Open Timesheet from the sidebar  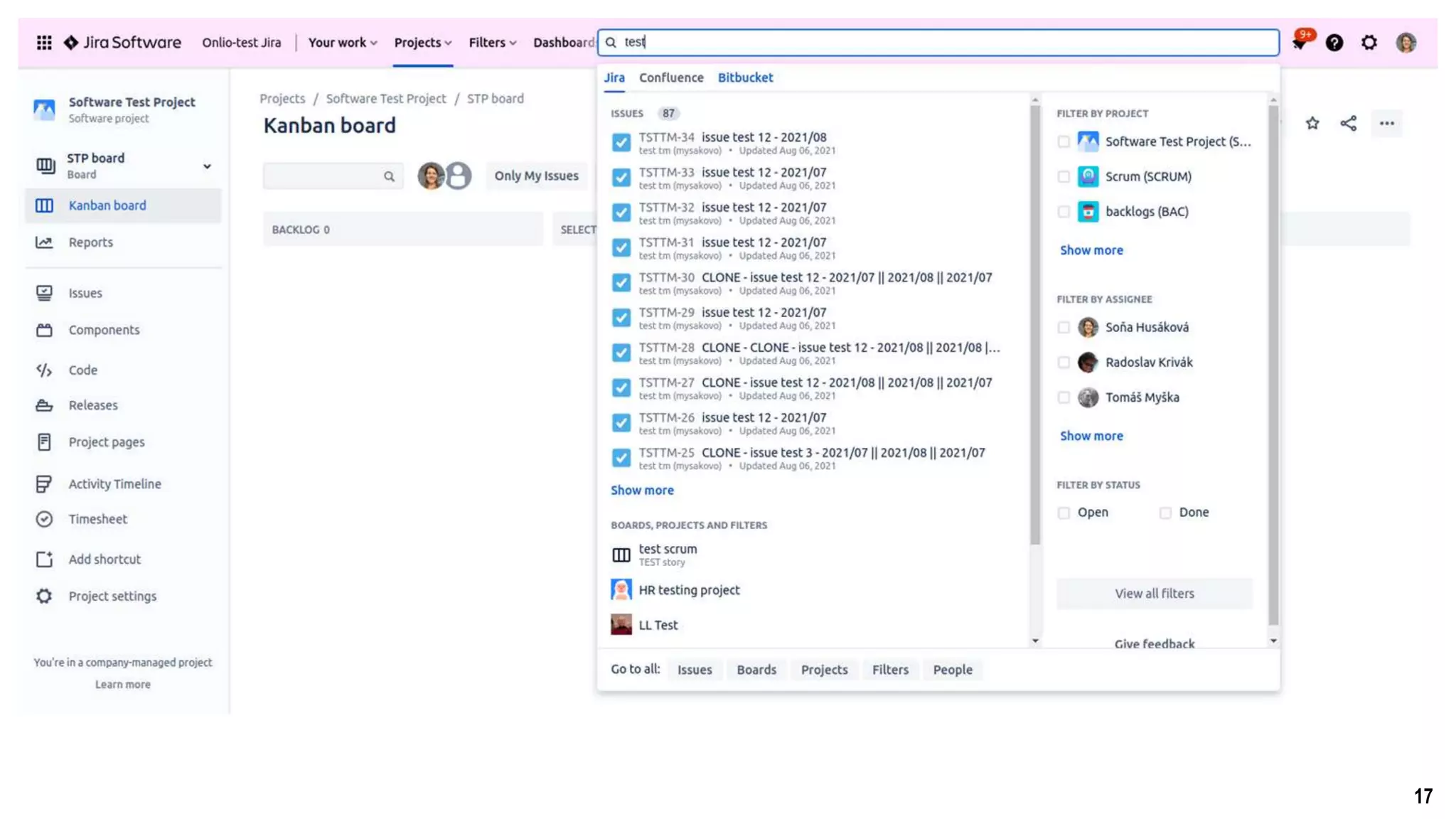[97, 519]
